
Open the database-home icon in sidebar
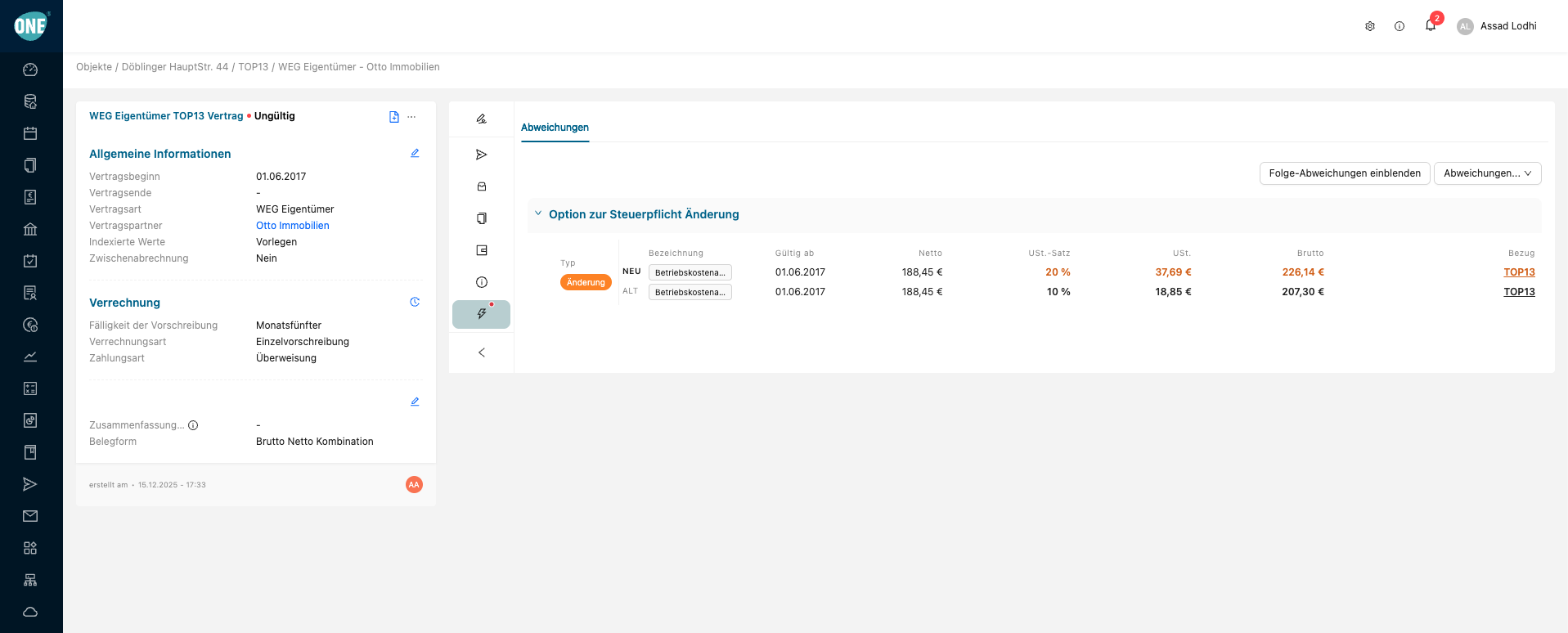[x=30, y=101]
